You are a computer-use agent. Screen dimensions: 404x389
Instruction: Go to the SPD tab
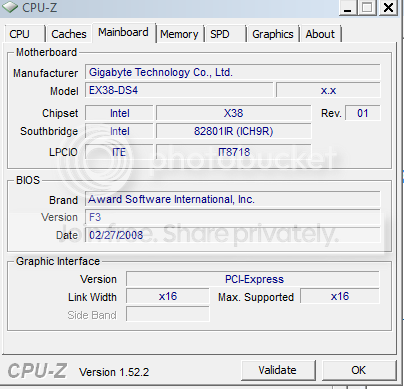point(226,34)
